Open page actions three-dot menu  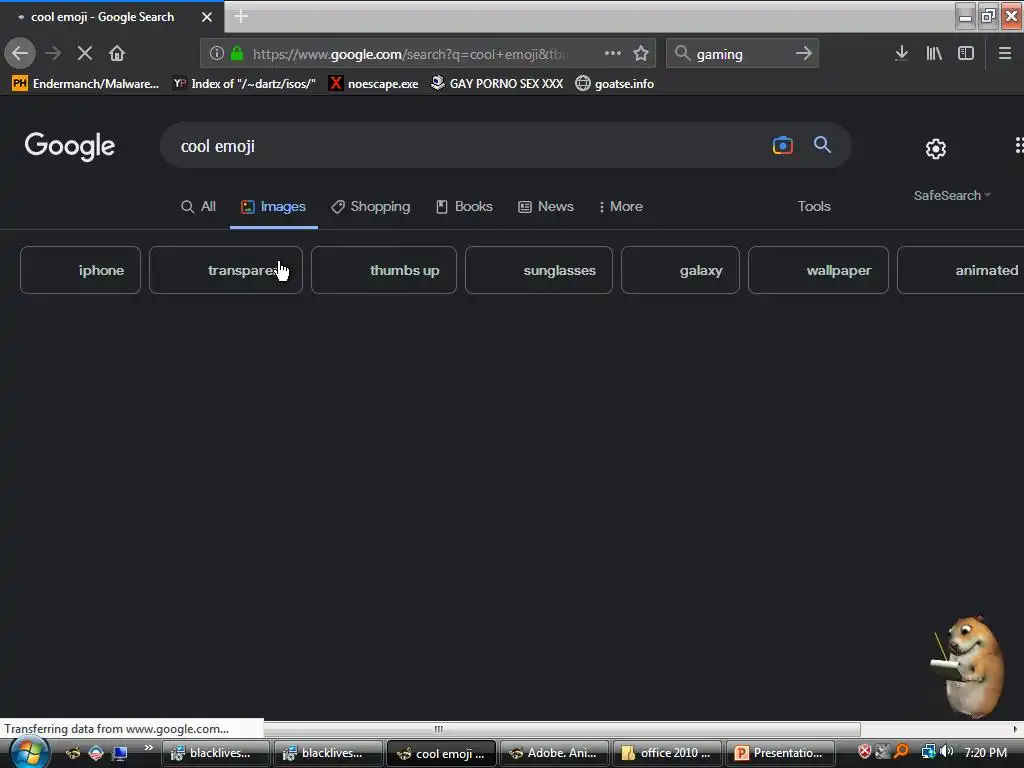pos(613,54)
